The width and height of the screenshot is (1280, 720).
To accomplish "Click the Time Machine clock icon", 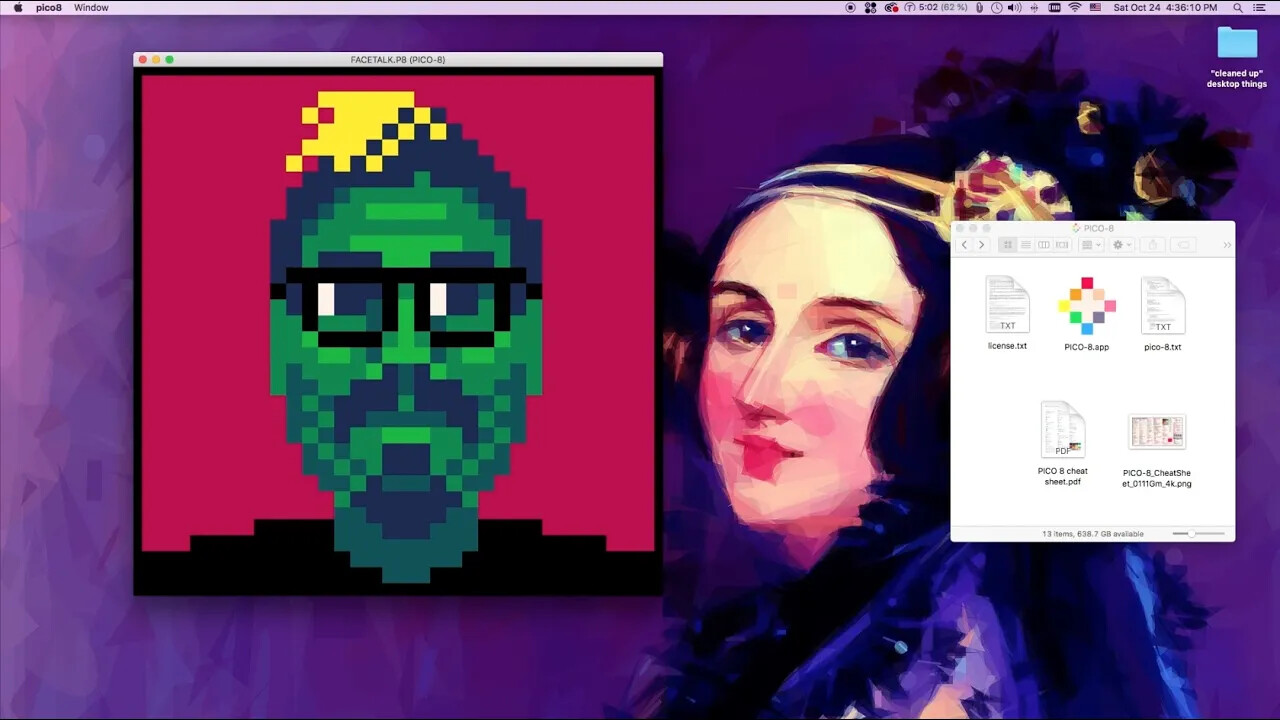I will click(x=996, y=7).
